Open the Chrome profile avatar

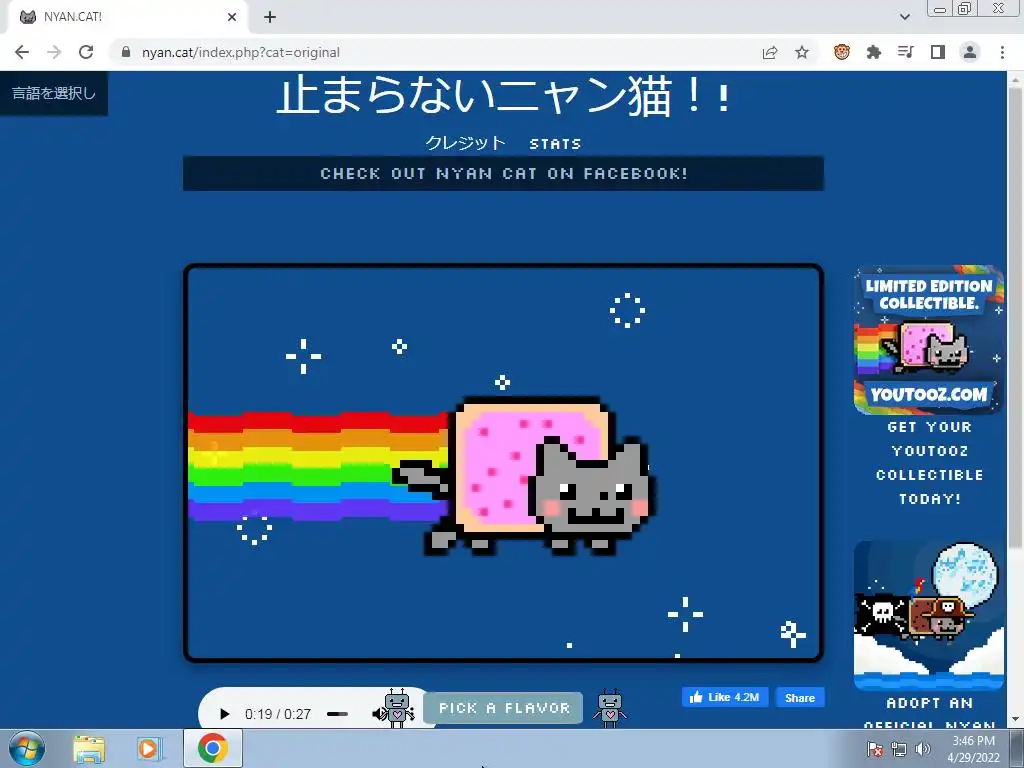point(970,52)
